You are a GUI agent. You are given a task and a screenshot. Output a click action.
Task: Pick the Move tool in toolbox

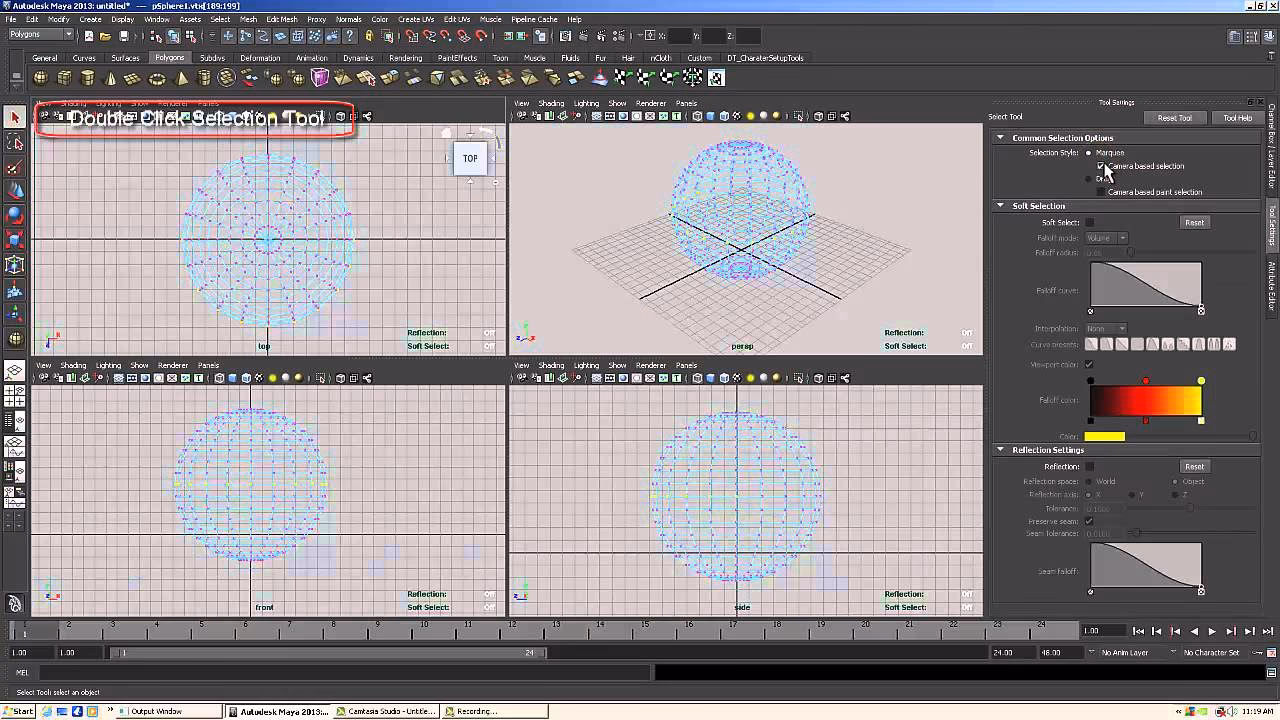tap(14, 191)
